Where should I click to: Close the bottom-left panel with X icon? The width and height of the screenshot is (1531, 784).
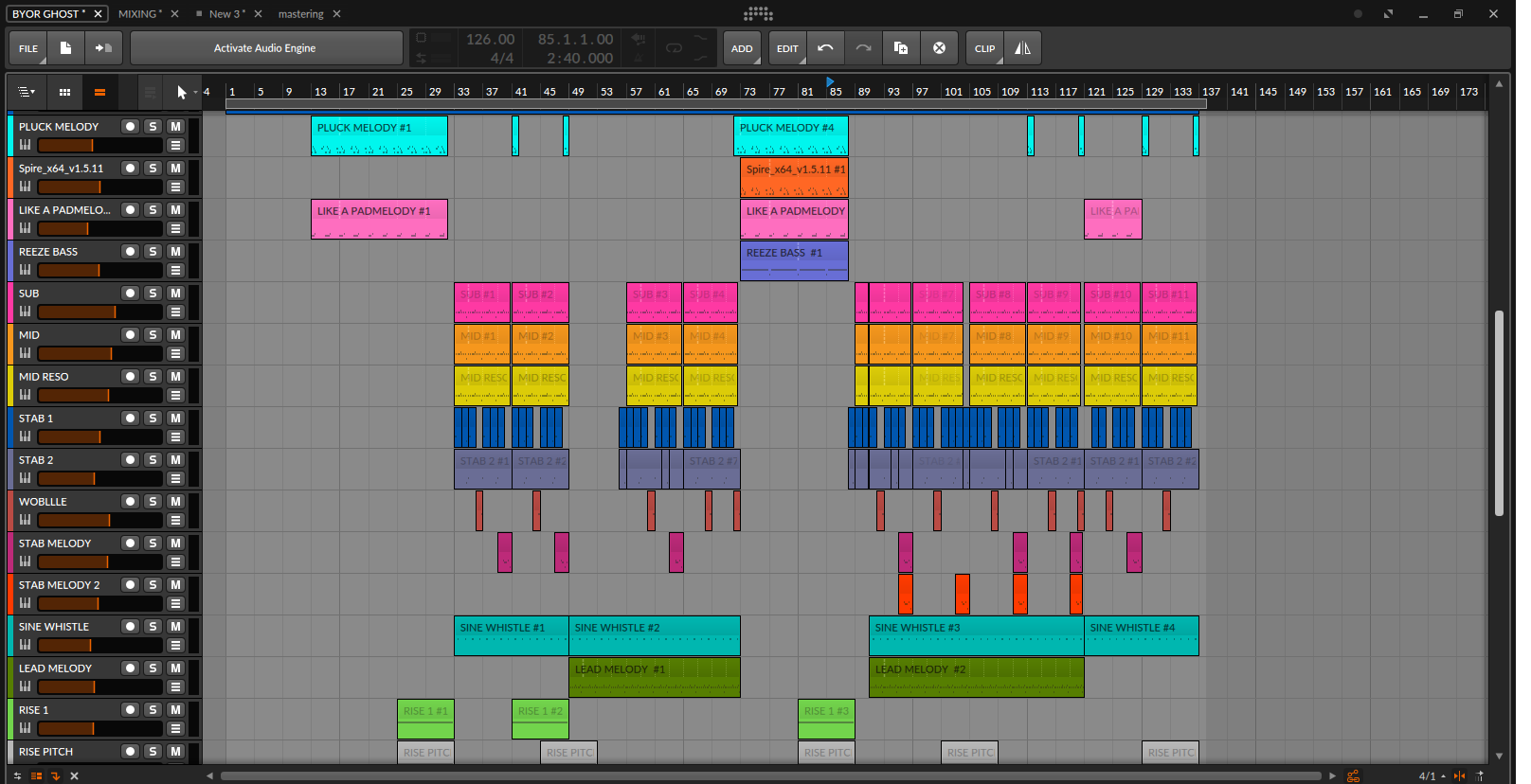pyautogui.click(x=74, y=775)
